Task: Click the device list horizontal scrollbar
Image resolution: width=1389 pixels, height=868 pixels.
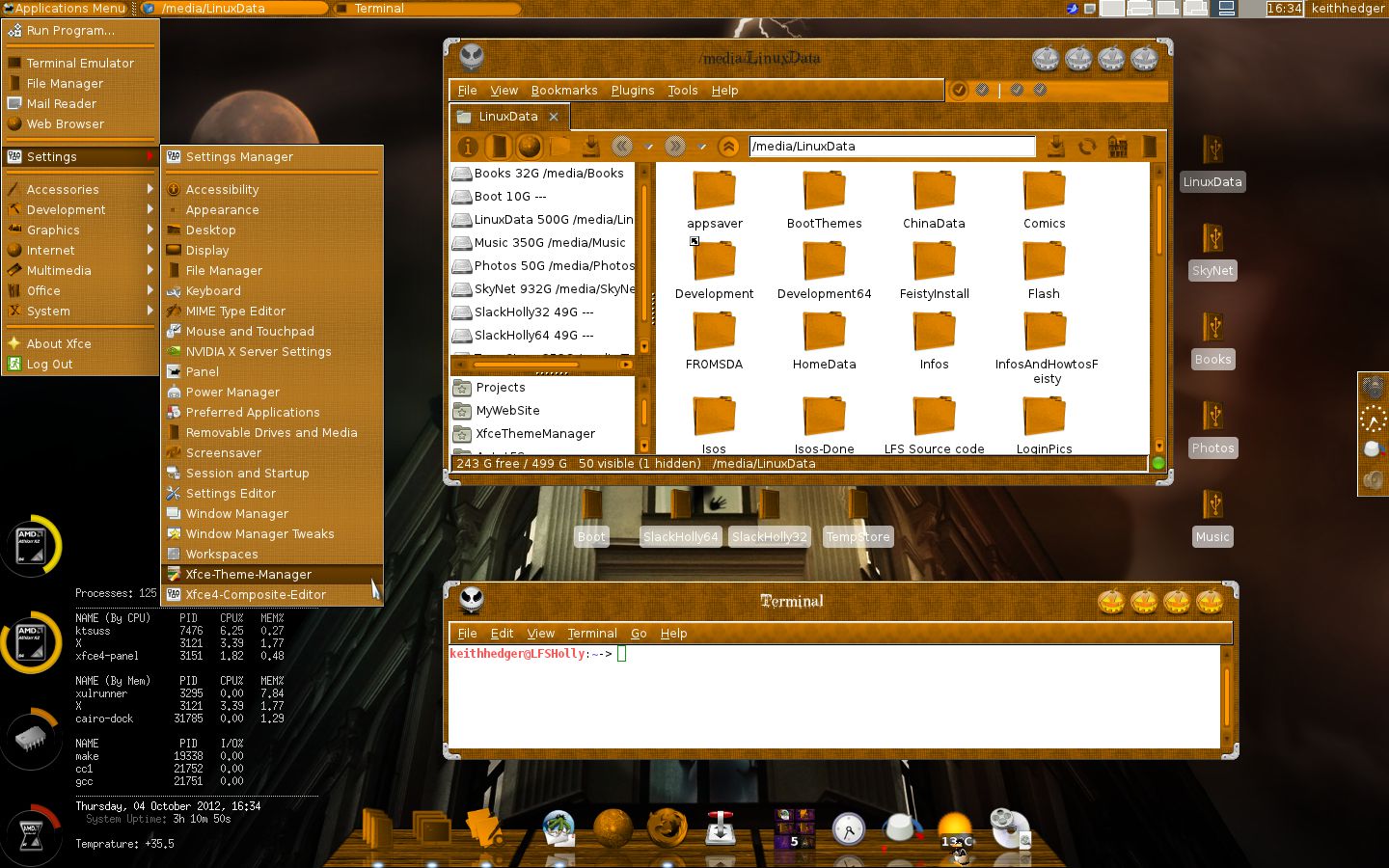Action: pos(542,365)
